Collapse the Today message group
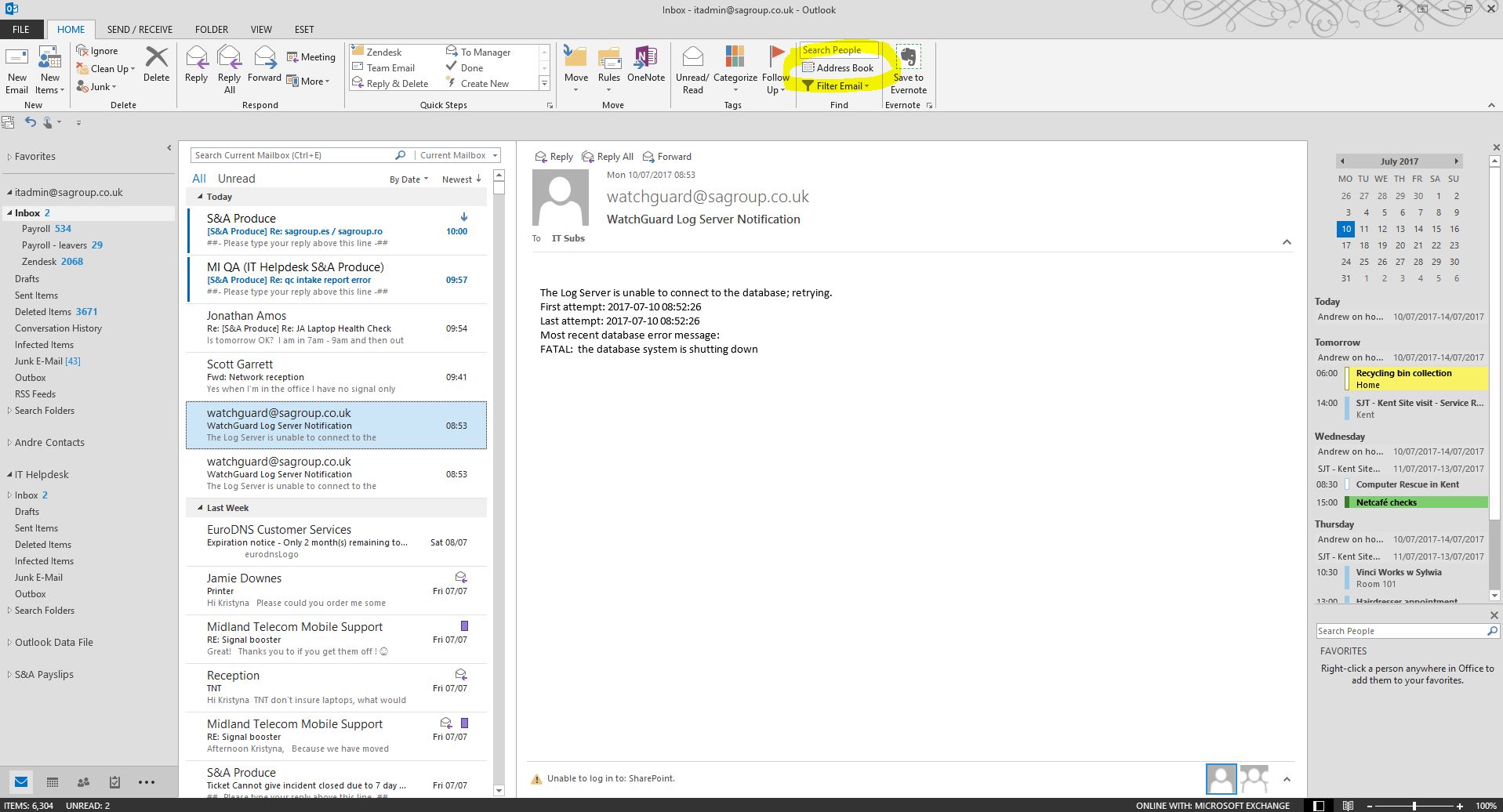This screenshot has height=812, width=1503. coord(200,197)
